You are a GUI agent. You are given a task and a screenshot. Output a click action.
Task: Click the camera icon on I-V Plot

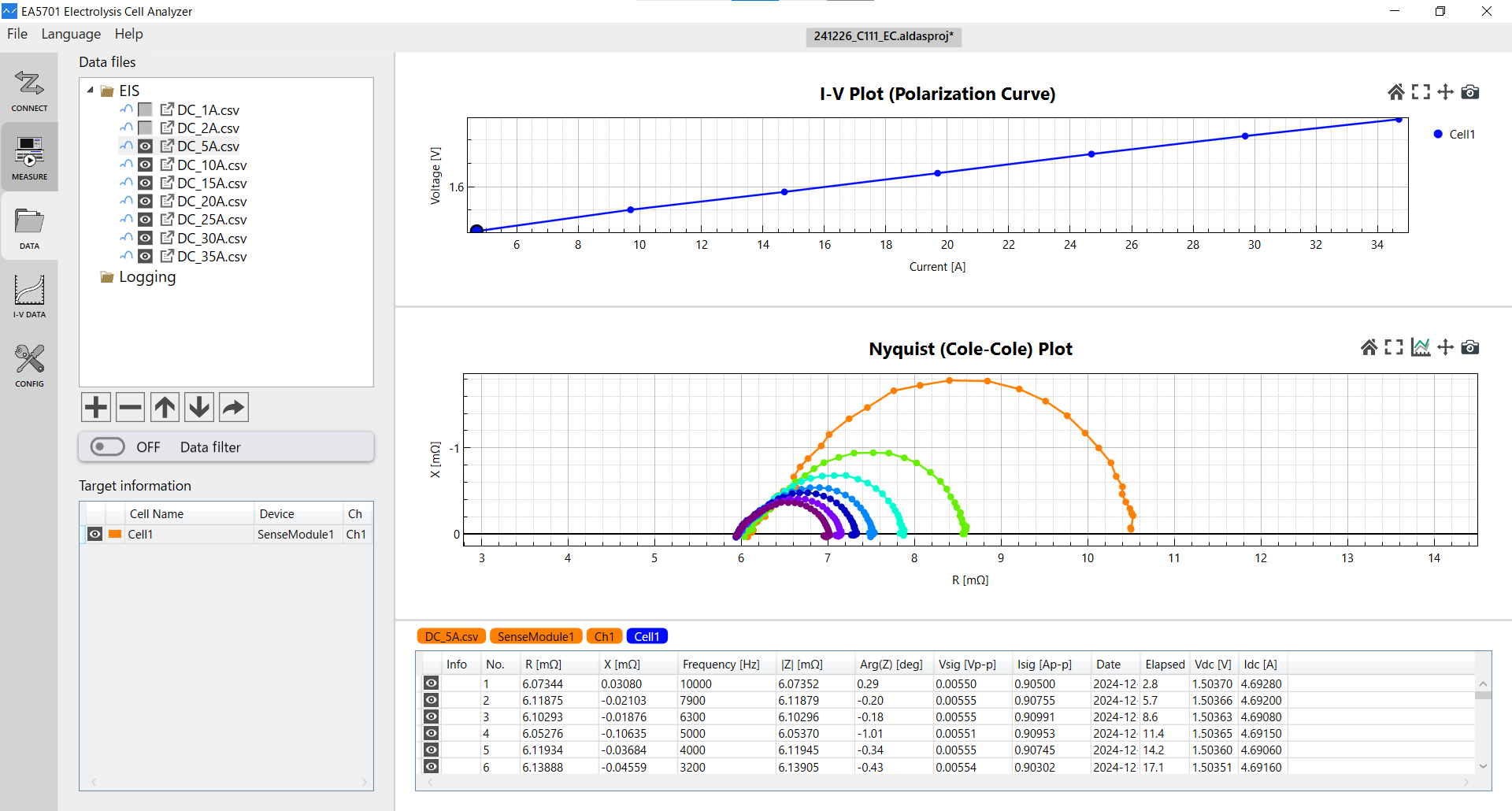[x=1469, y=92]
